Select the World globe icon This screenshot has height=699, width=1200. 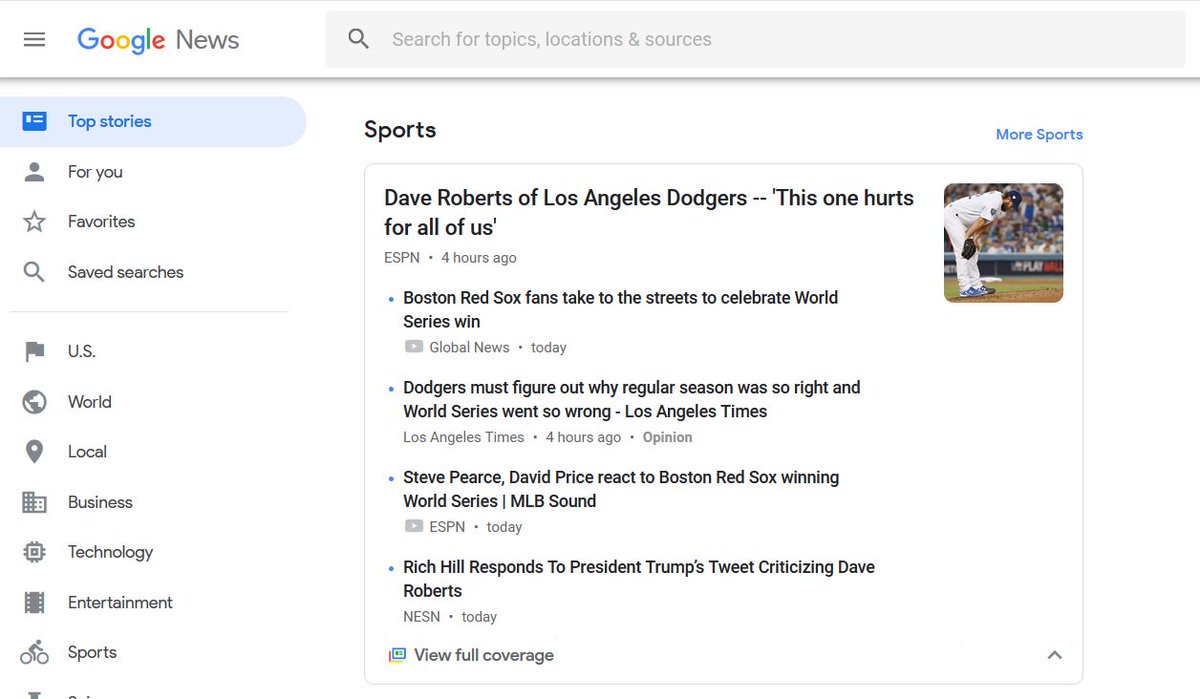click(34, 401)
